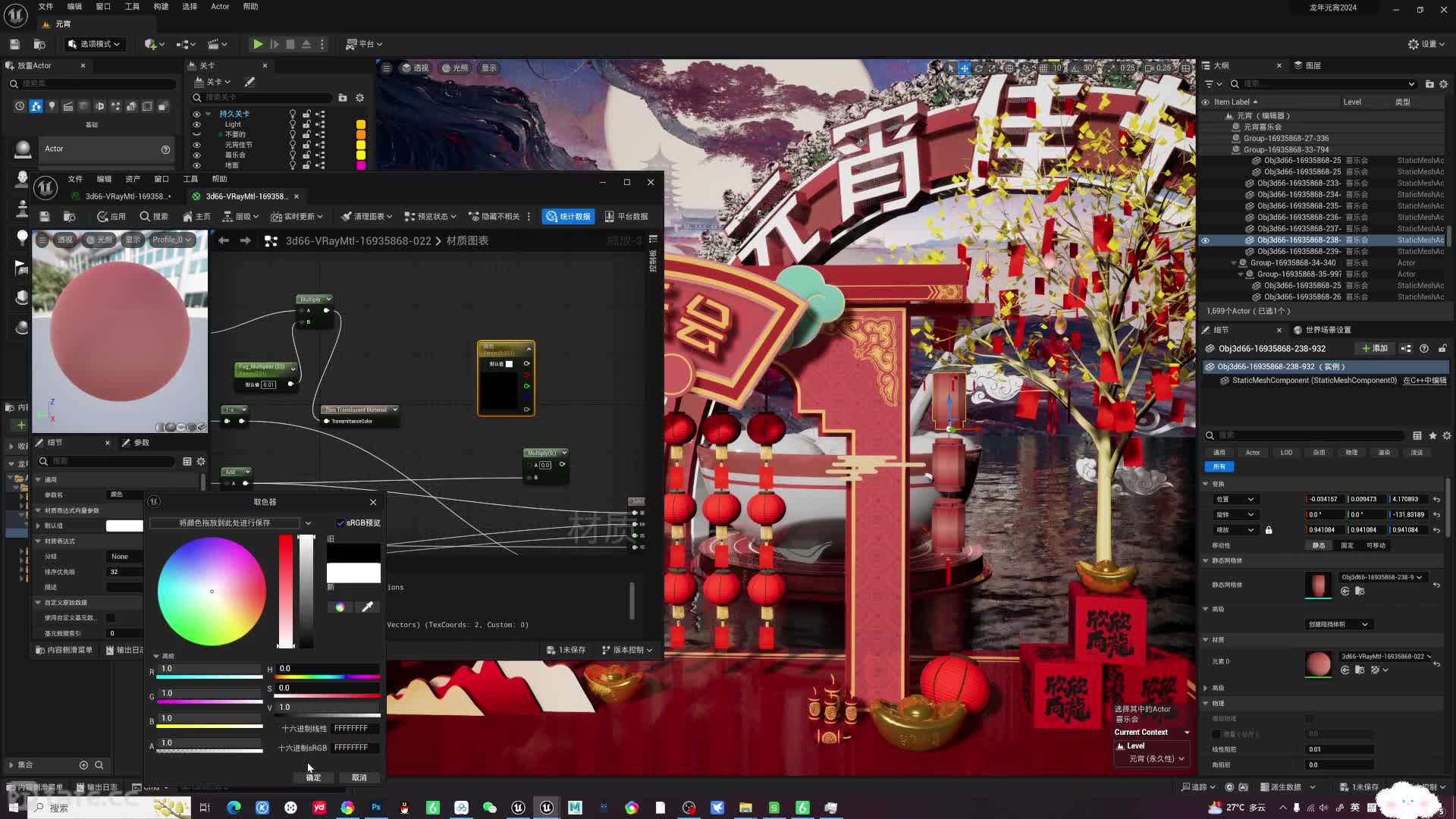Click reset arrow for location values
Viewport: 1456px width, 819px height.
point(1436,499)
